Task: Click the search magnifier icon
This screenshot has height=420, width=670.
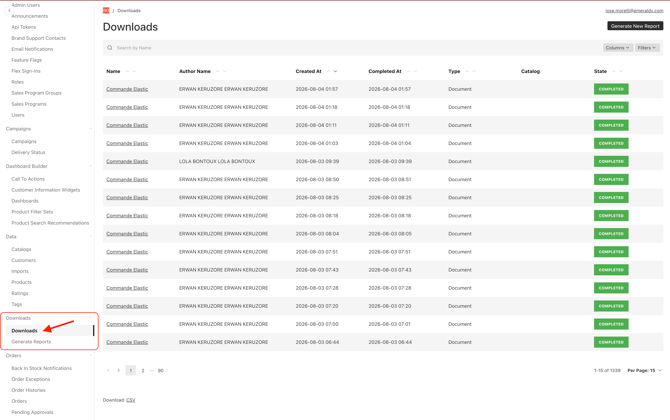Action: 110,48
